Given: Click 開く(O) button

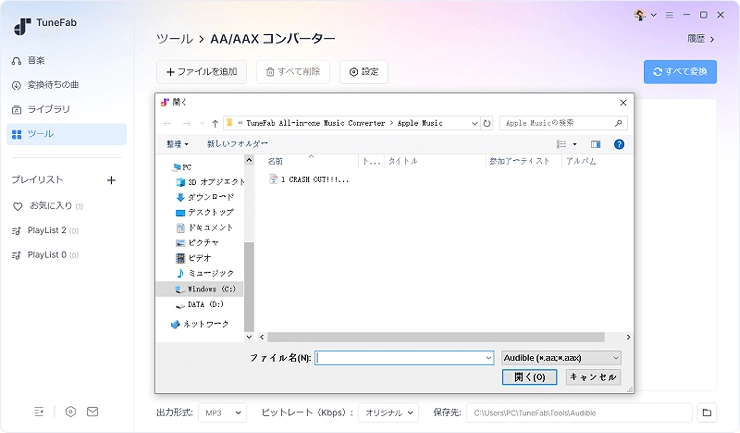Looking at the screenshot, I should (x=530, y=377).
